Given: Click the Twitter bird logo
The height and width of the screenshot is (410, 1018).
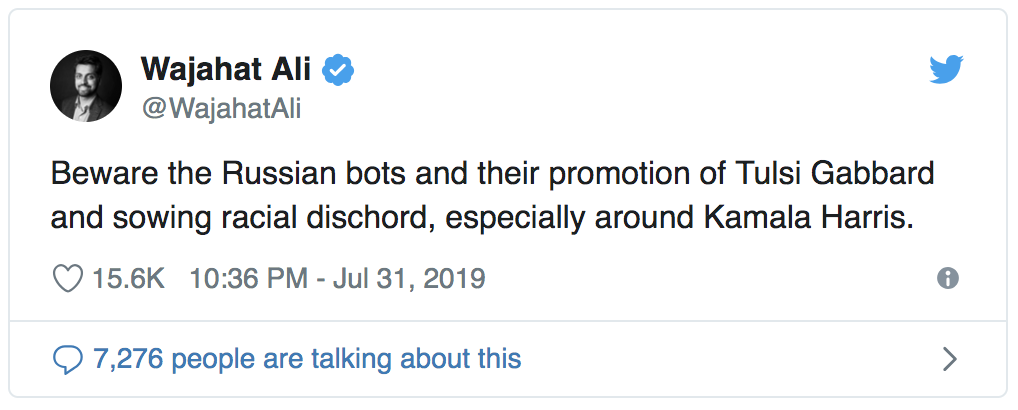Looking at the screenshot, I should [x=945, y=69].
